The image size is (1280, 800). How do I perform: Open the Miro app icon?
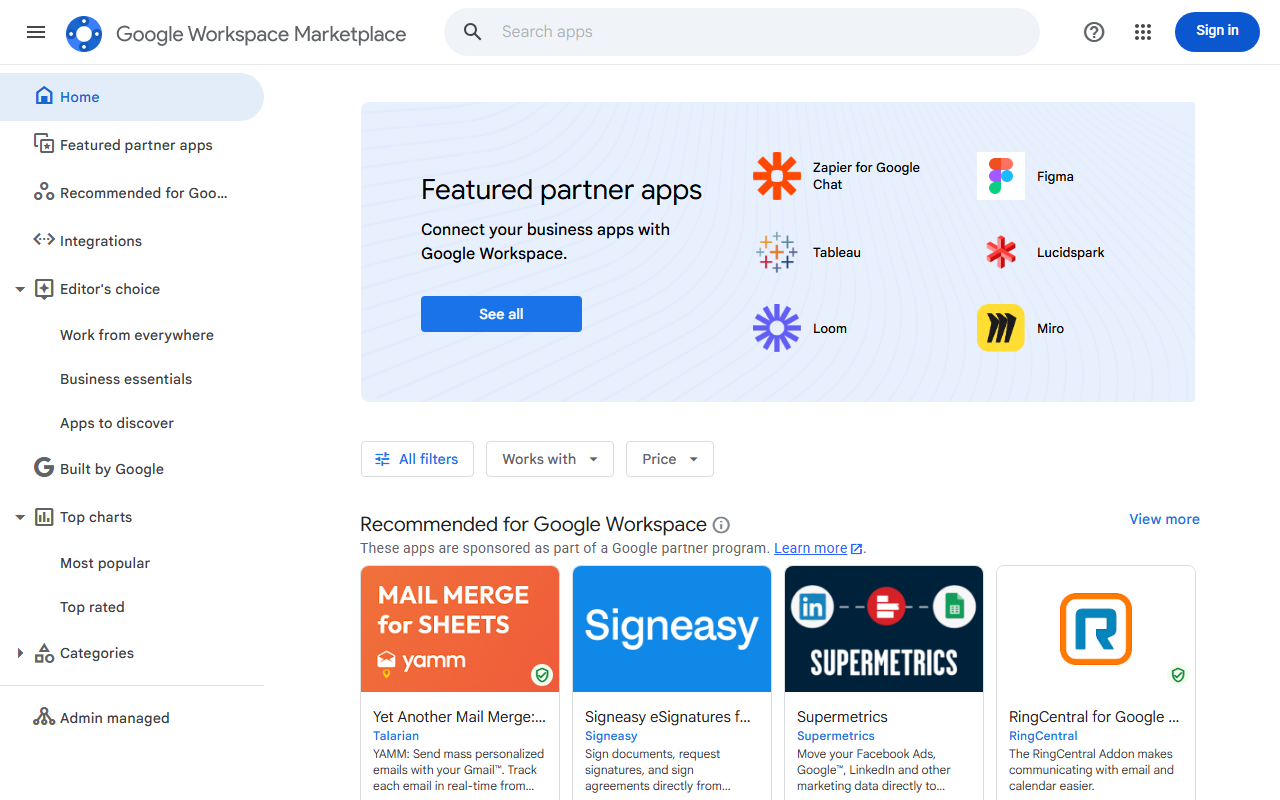[x=1001, y=328]
